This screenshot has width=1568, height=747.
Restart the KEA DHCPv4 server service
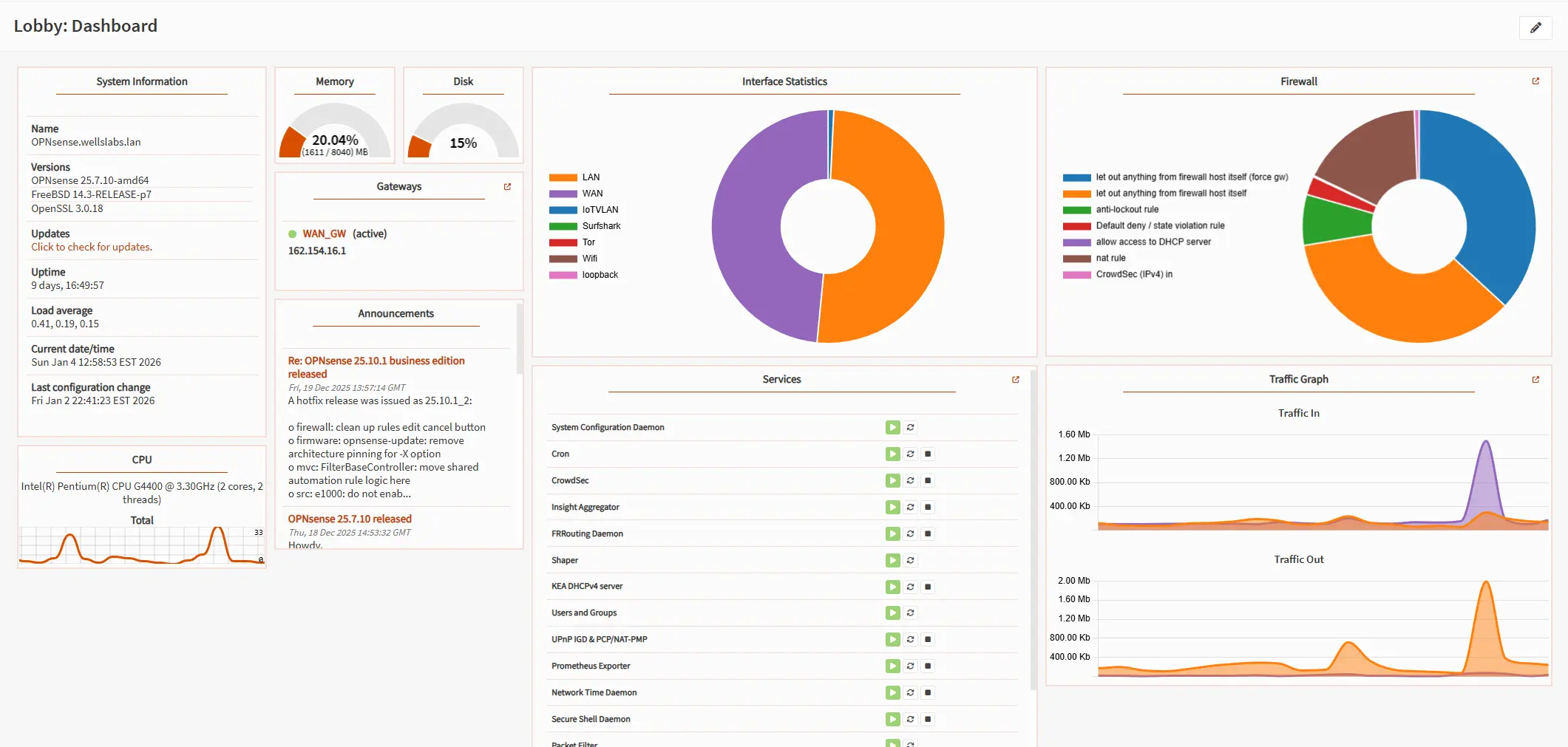pos(910,587)
